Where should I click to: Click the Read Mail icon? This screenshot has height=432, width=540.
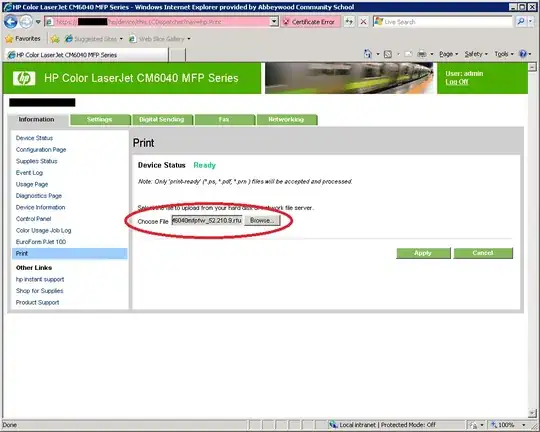[x=408, y=54]
